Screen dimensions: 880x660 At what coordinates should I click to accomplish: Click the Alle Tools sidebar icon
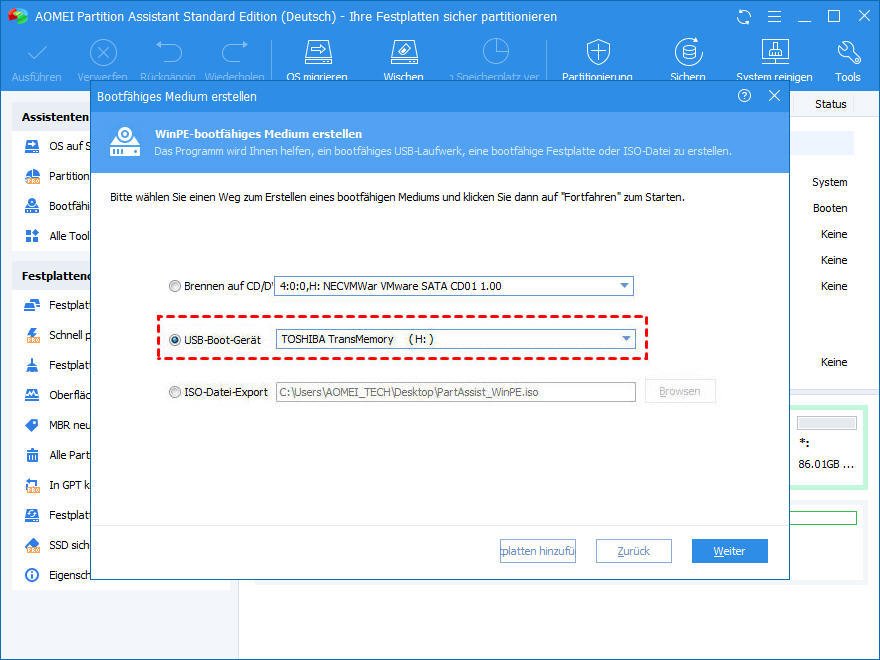pos(32,236)
